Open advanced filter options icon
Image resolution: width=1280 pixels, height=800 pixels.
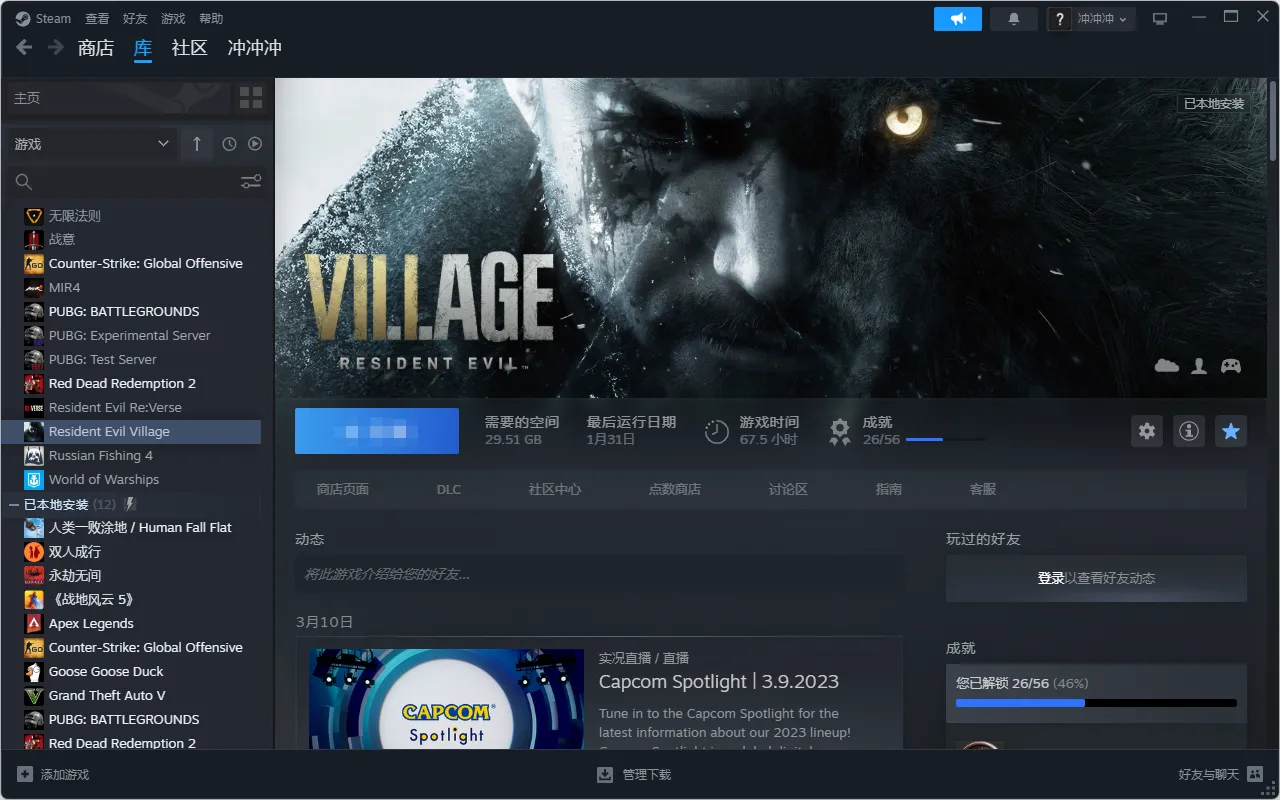point(250,182)
